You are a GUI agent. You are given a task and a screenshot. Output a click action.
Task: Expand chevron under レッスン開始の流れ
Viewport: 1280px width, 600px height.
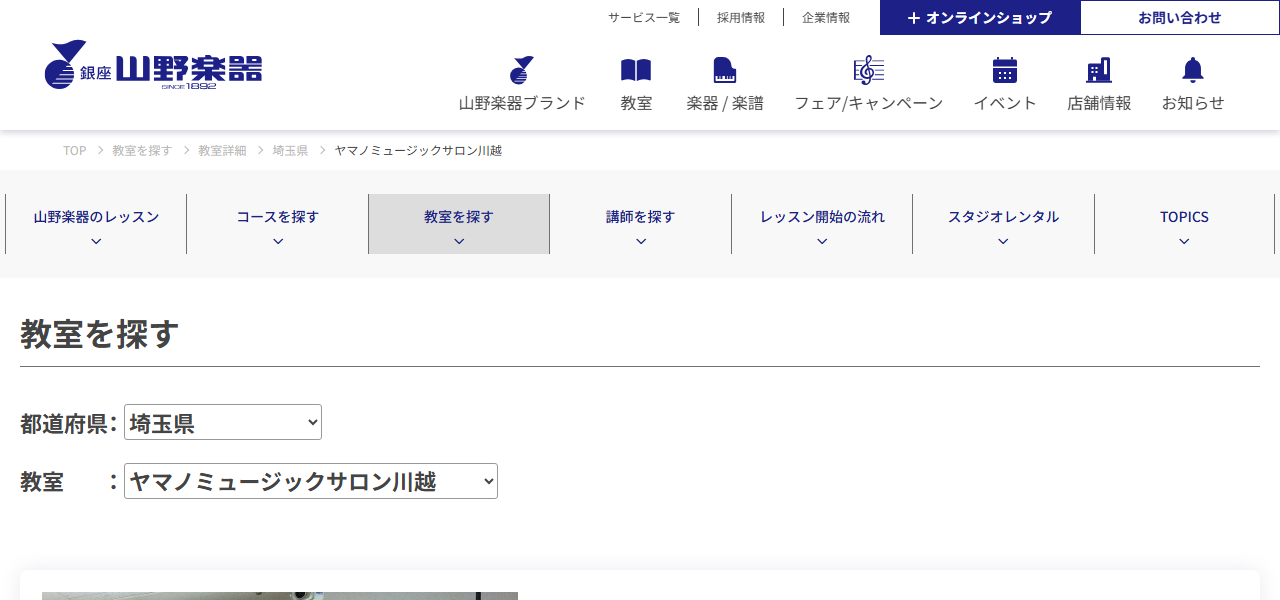pos(822,241)
